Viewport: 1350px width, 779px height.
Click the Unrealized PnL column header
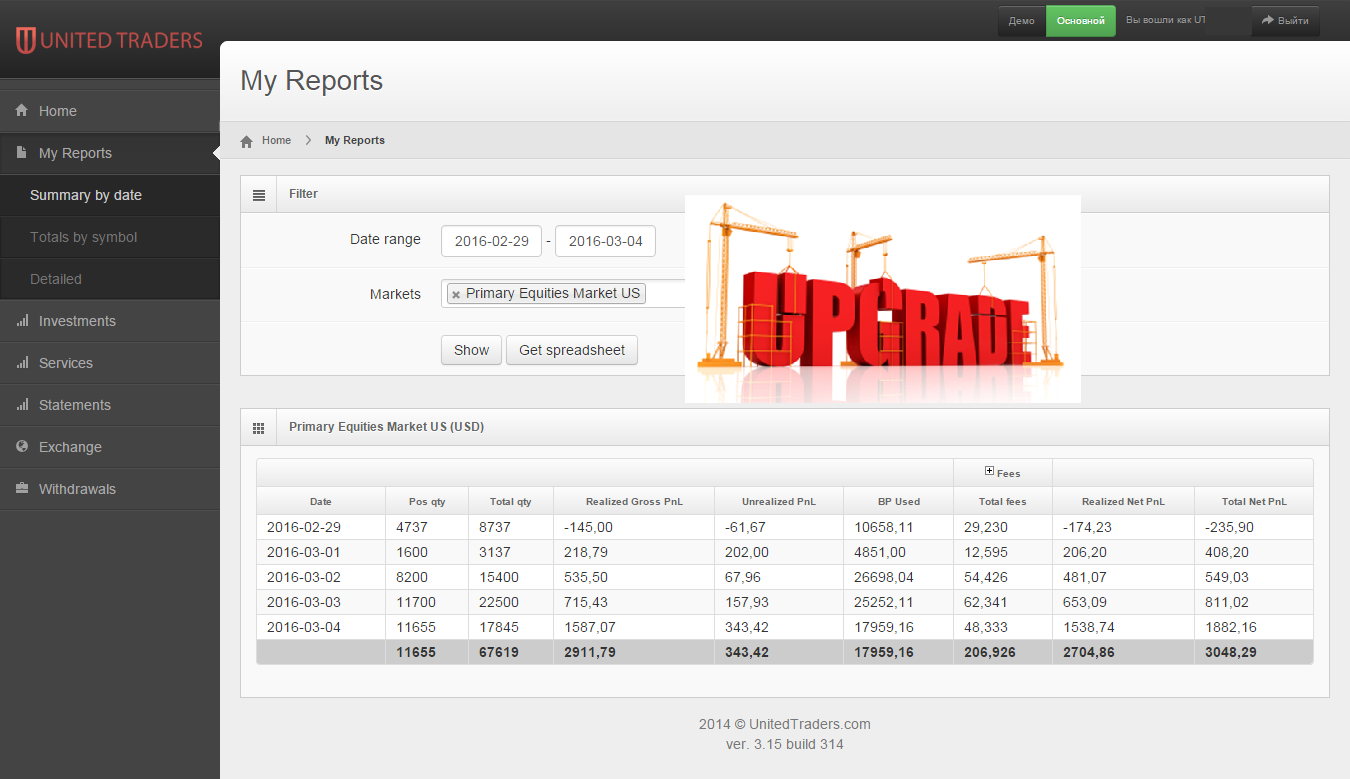779,501
